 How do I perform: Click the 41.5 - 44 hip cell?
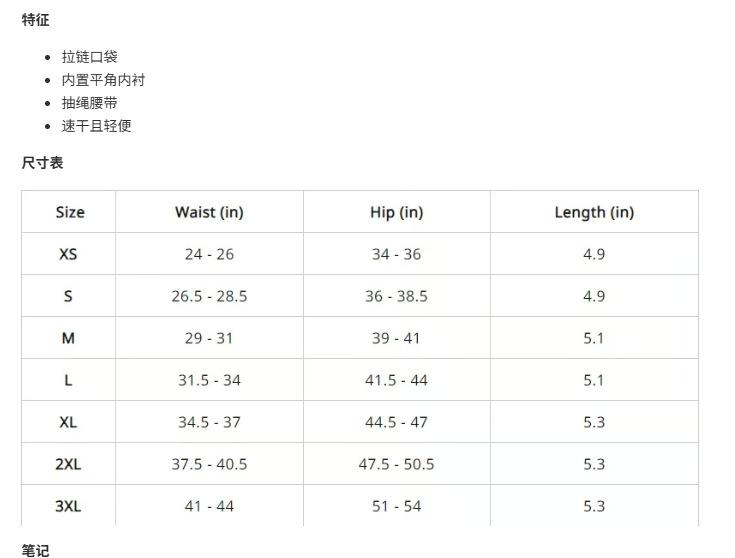click(396, 380)
